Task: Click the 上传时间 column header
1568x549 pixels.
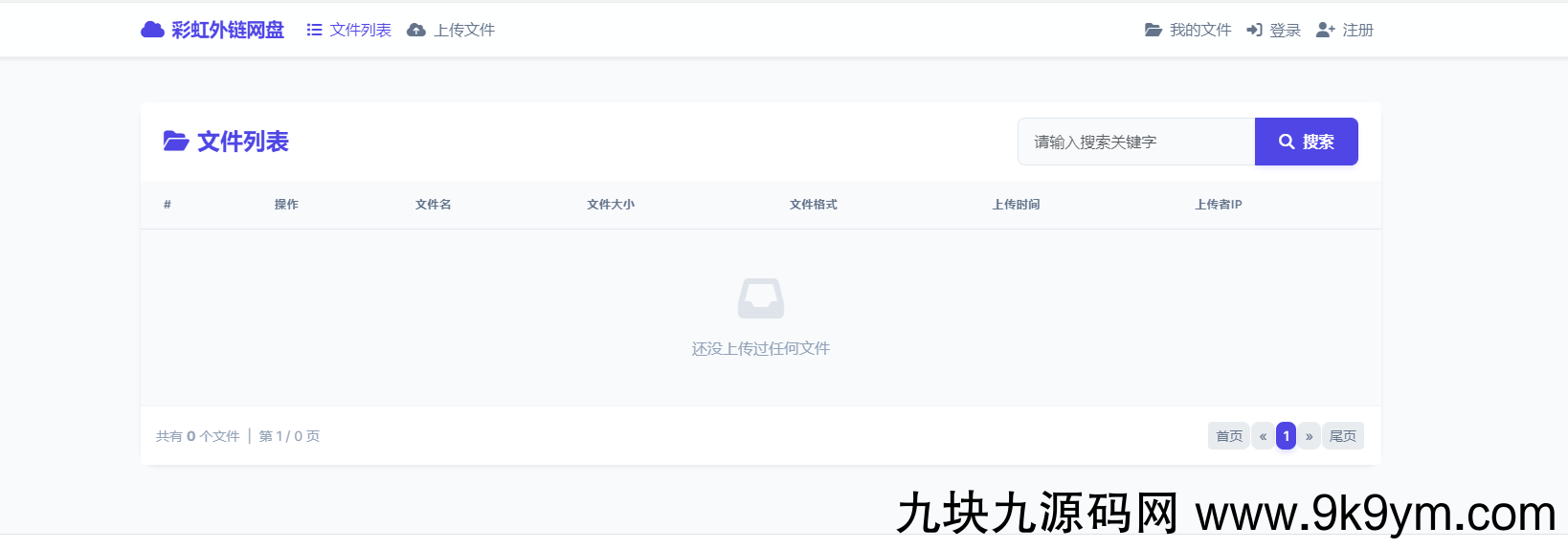Action: click(1016, 205)
